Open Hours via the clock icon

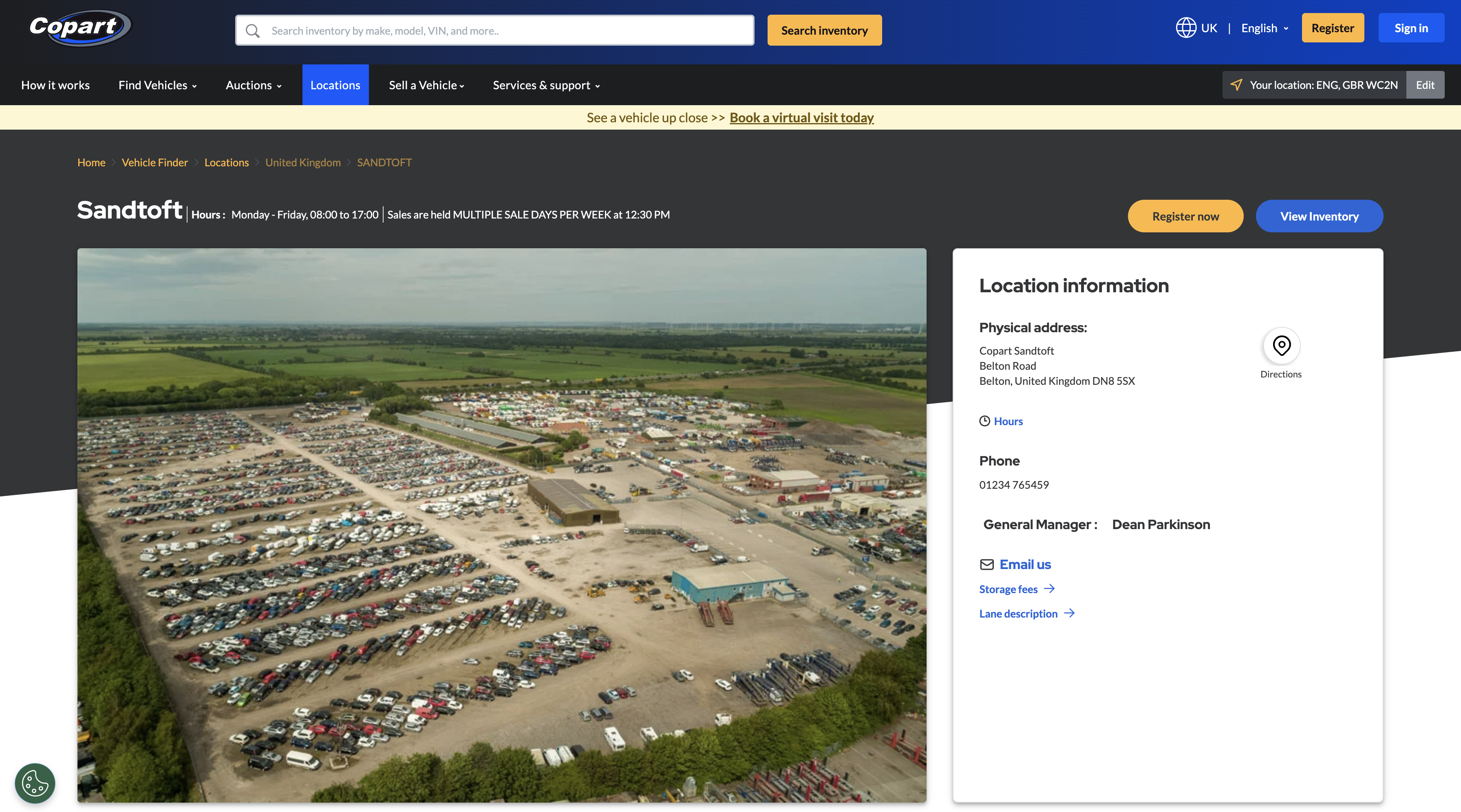(x=984, y=421)
